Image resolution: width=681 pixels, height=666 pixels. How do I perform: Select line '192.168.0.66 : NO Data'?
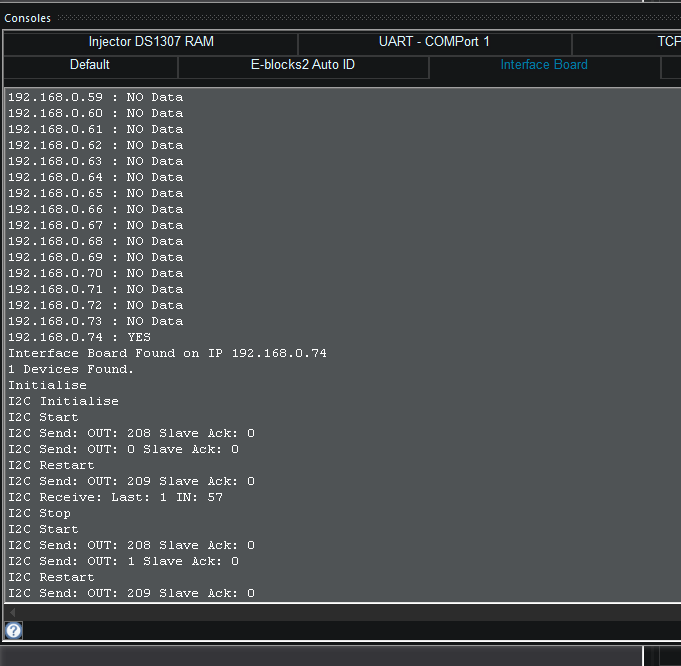pos(96,209)
